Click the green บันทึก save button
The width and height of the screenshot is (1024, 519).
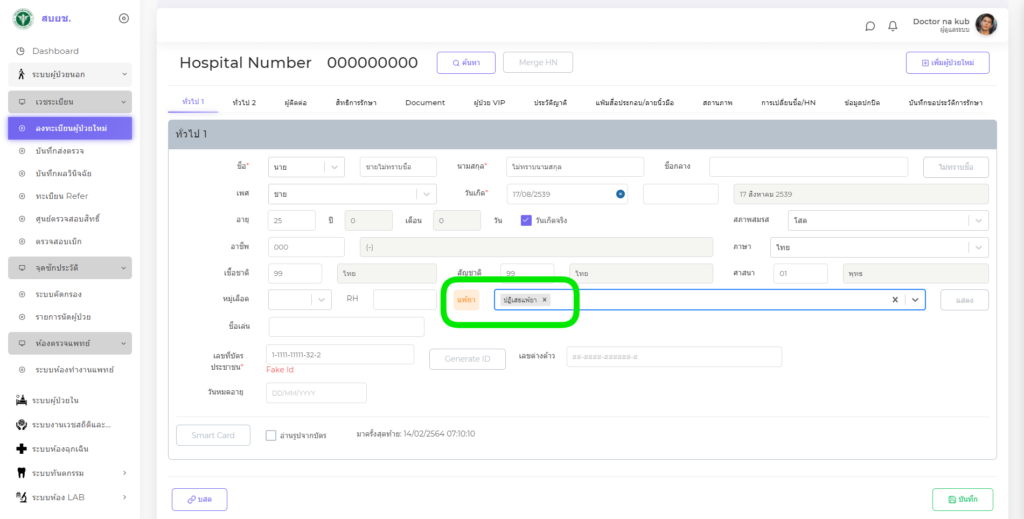click(961, 499)
